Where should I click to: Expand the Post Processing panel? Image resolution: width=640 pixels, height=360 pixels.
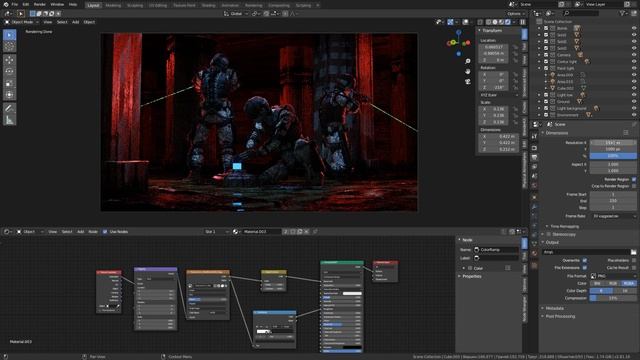click(x=559, y=316)
